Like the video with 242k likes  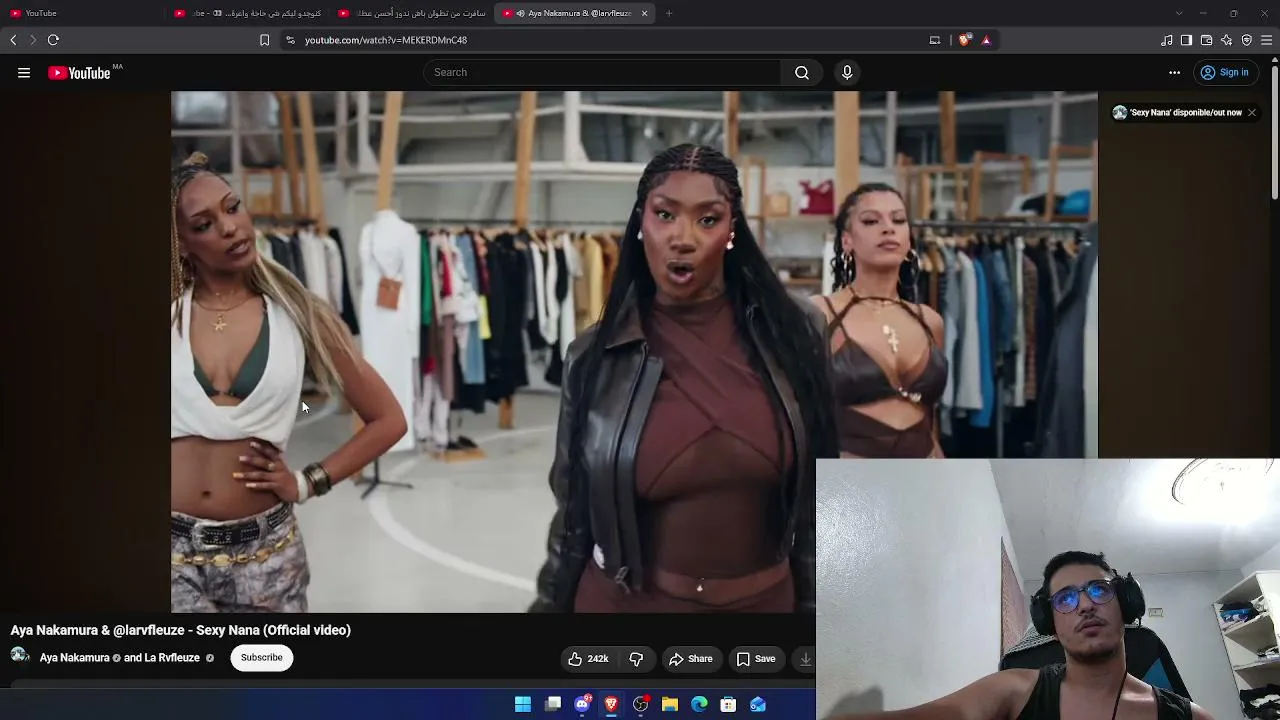tap(588, 659)
